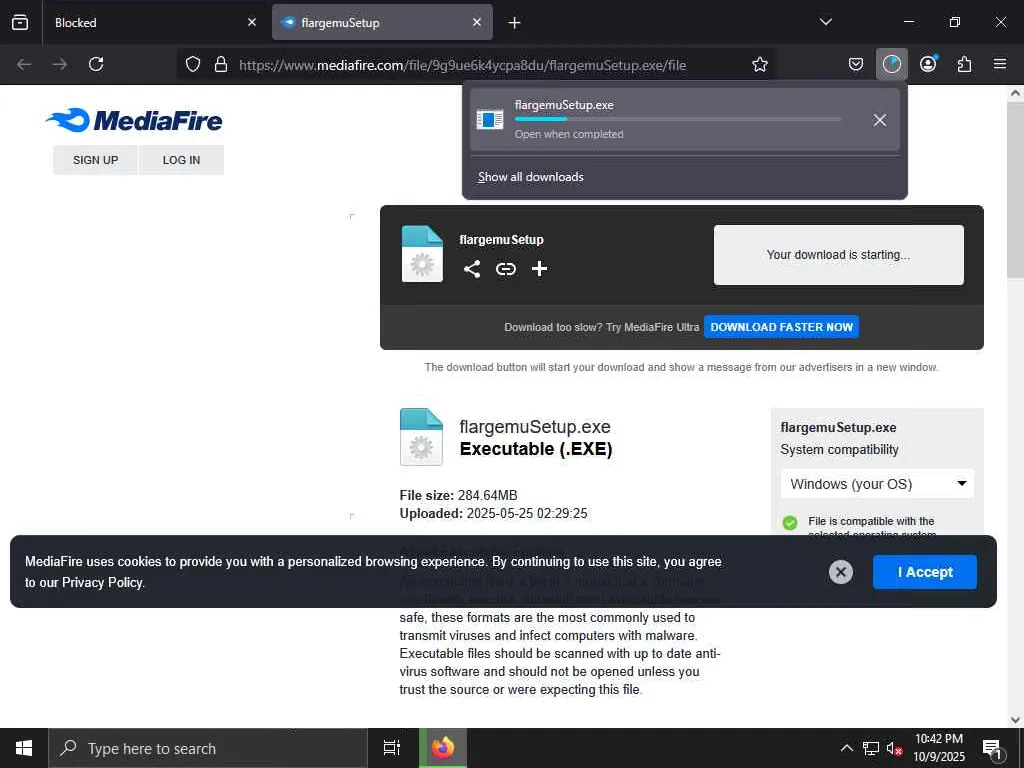
Task: Select the flargemuSetup browser tab
Action: 382,22
